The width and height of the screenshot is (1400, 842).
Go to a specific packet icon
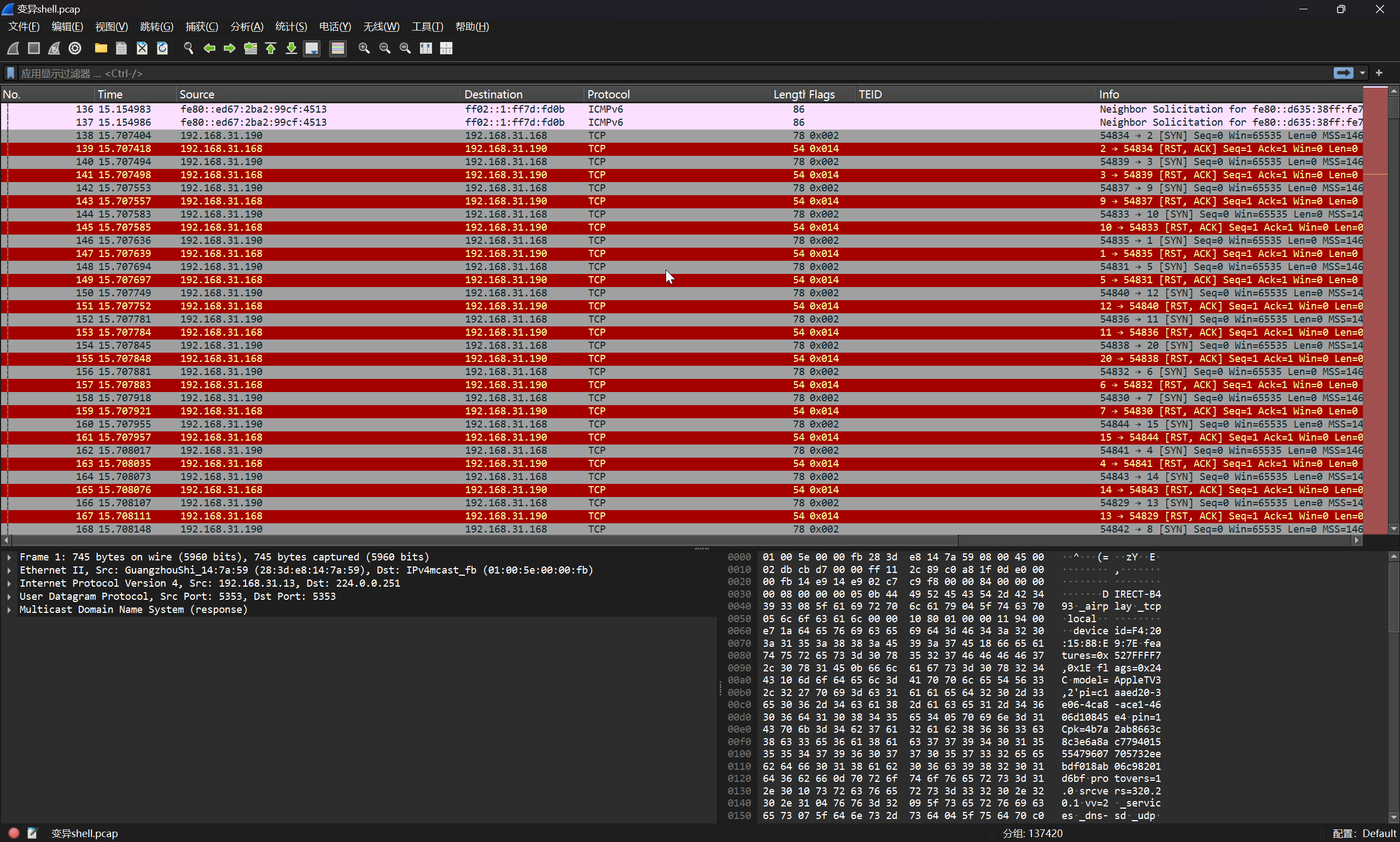coord(250,48)
